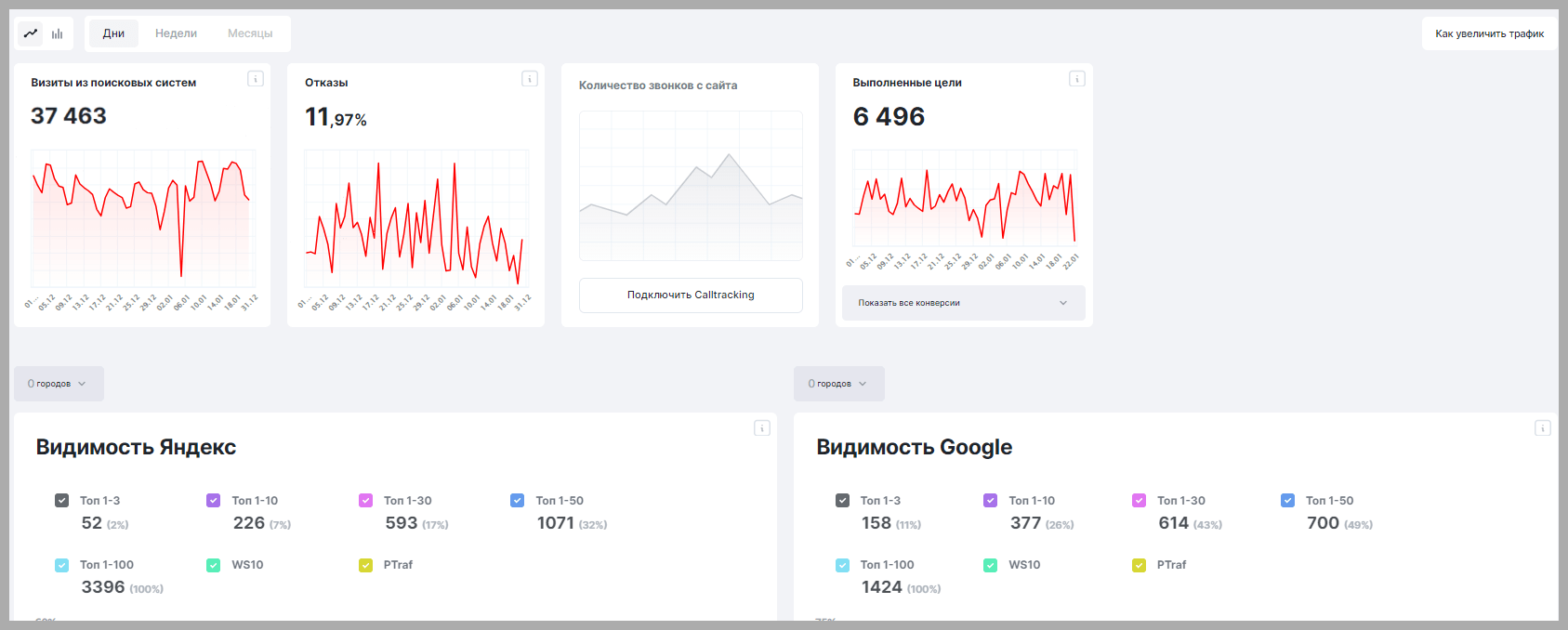The image size is (1568, 630).
Task: Toggle Топ 1-10 checkbox in Google
Action: click(x=990, y=501)
